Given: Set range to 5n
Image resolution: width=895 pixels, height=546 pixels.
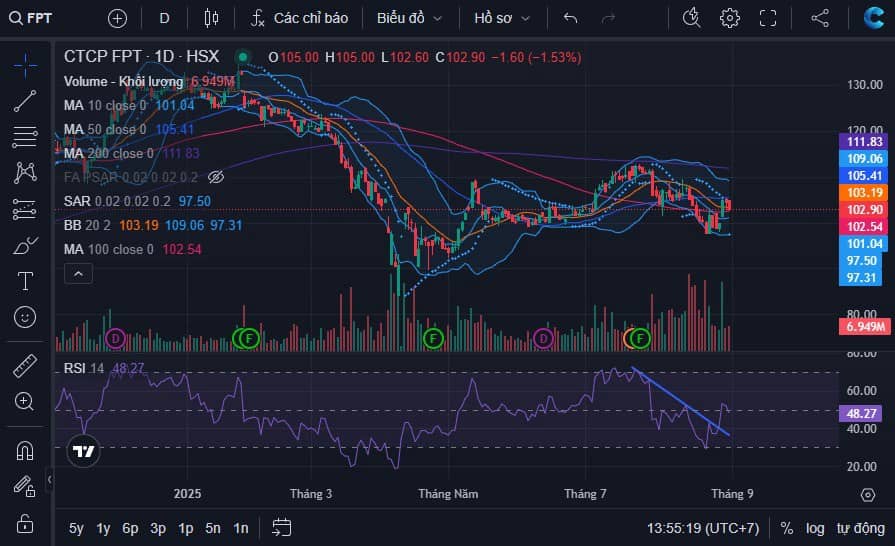Looking at the screenshot, I should coord(213,528).
